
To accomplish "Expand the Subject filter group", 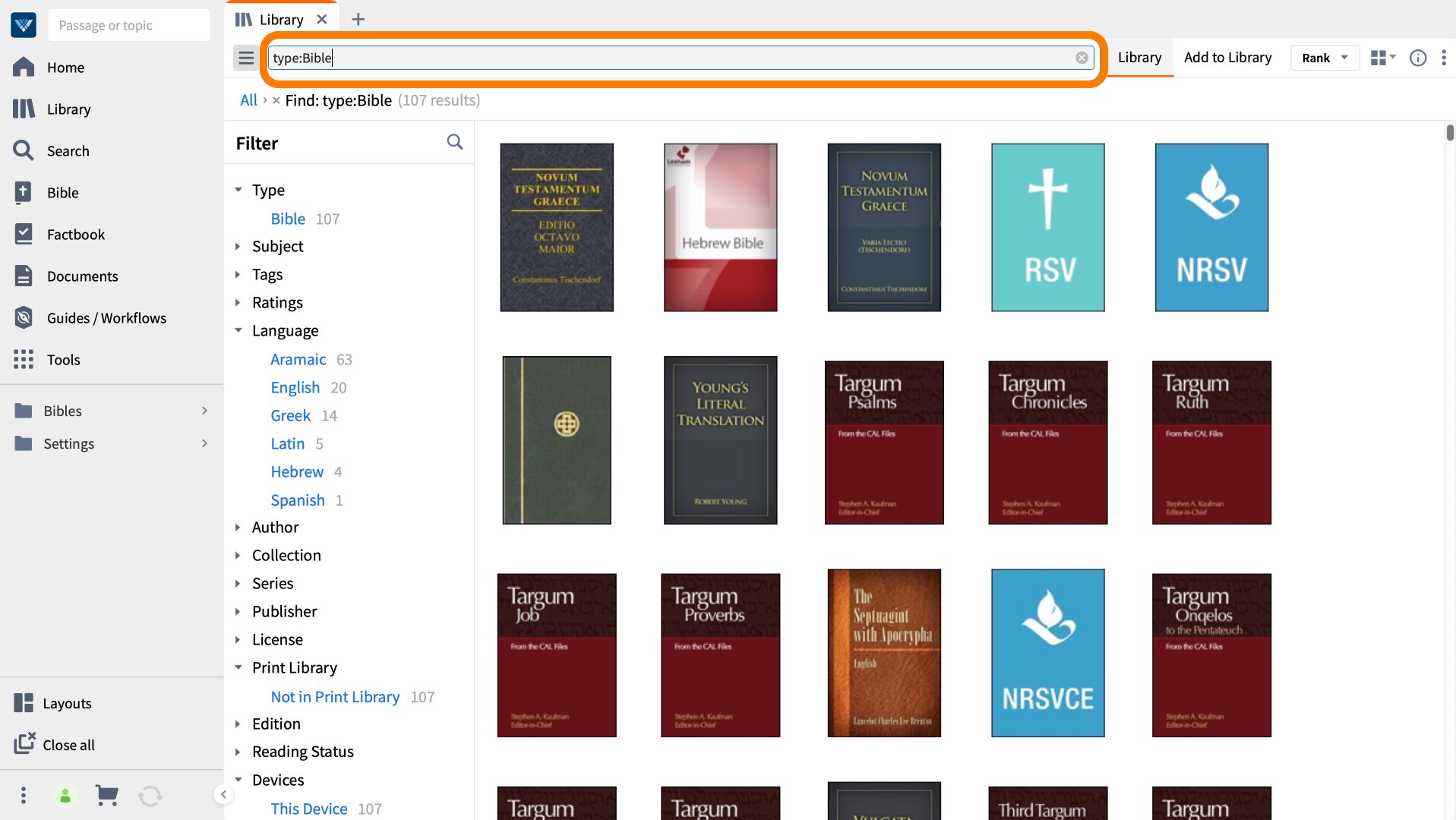I will tap(238, 246).
